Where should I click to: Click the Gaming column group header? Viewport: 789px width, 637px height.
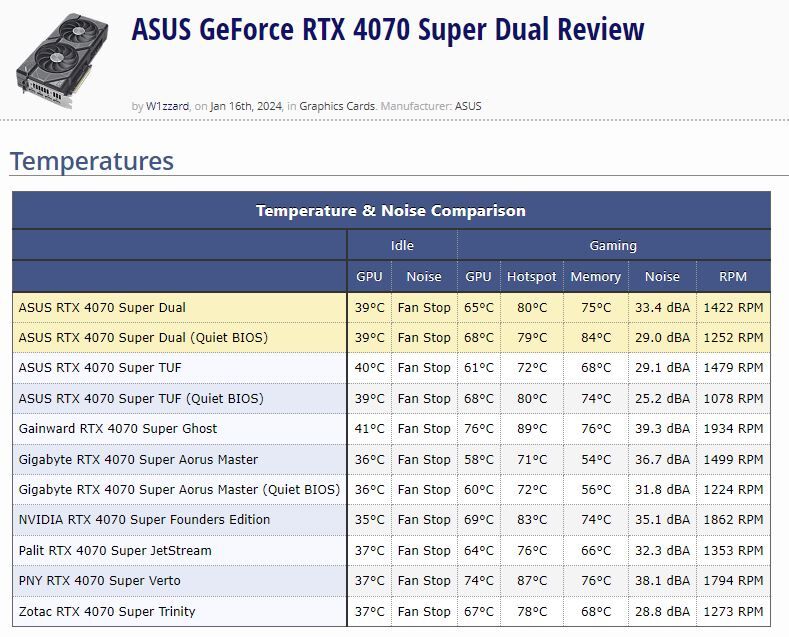pos(613,246)
